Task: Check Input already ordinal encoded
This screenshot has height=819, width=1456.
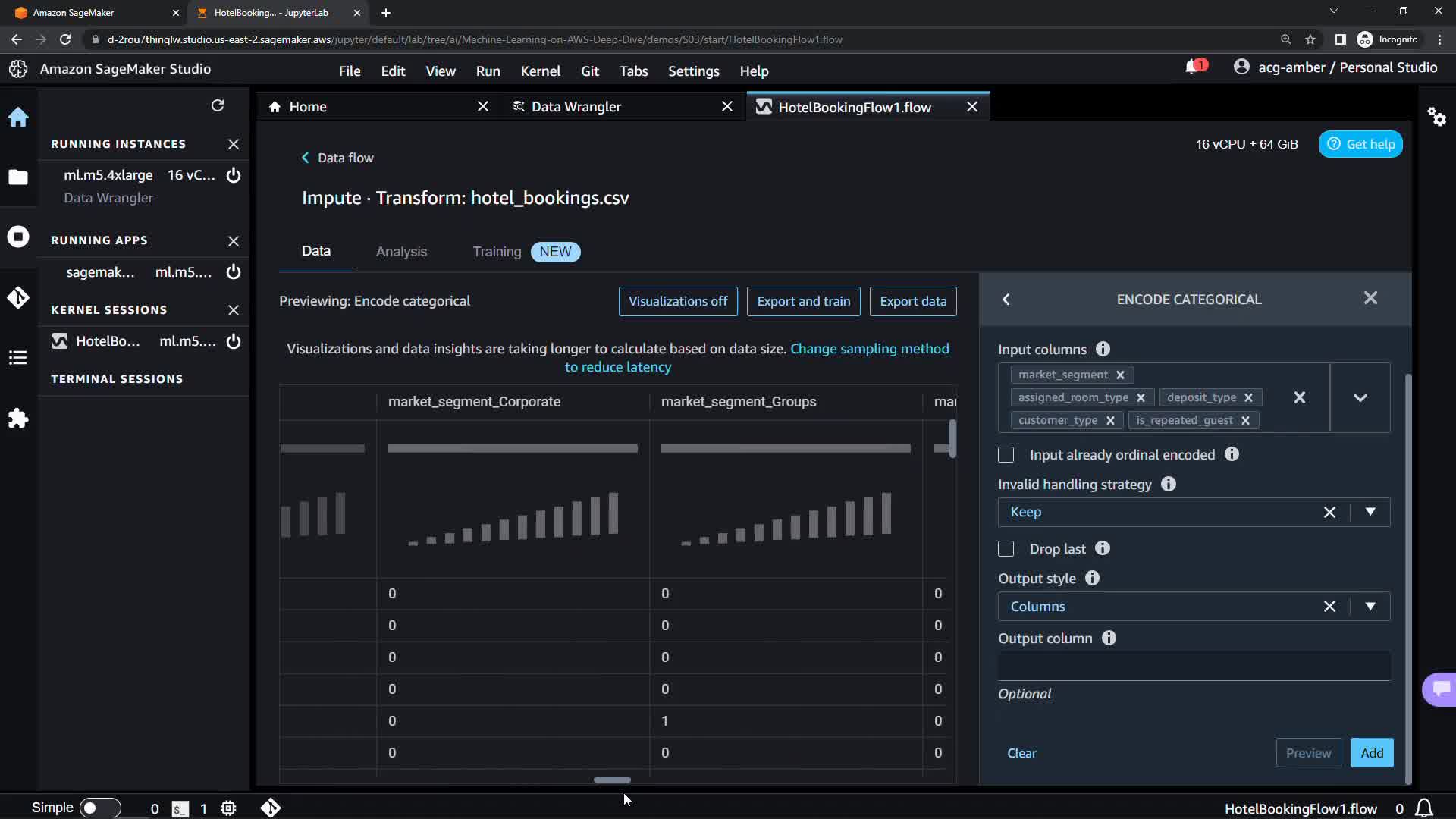Action: [1006, 455]
